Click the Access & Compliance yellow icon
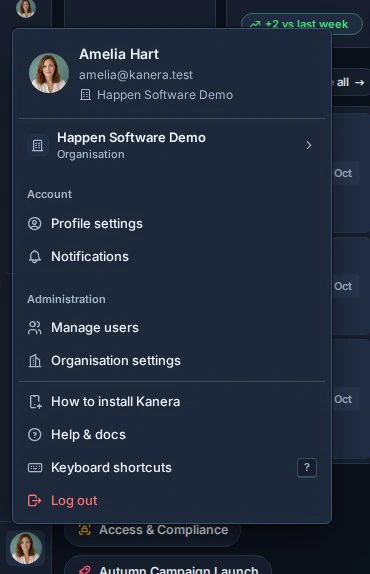The width and height of the screenshot is (370, 574). [x=85, y=530]
